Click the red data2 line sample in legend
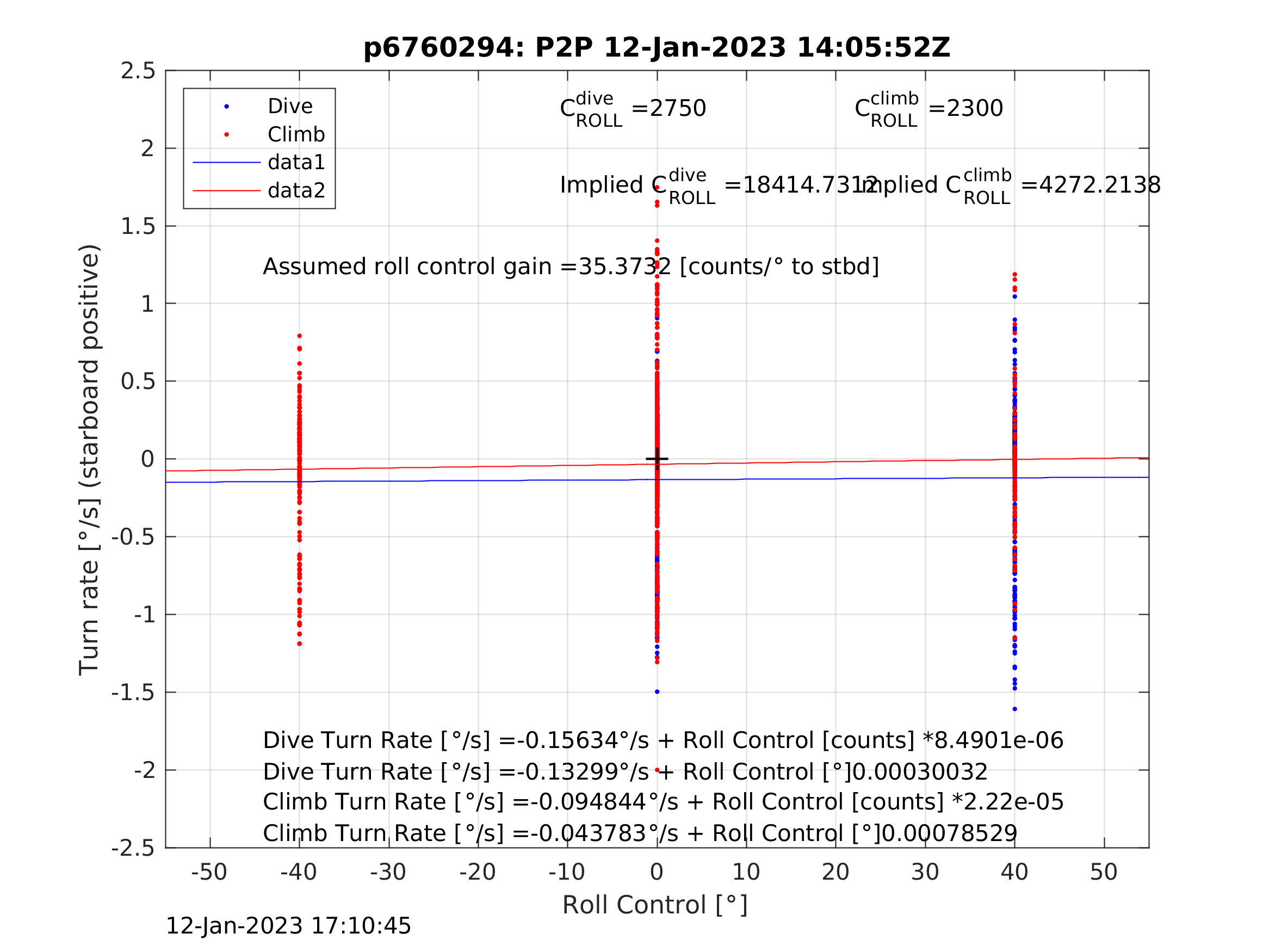This screenshot has width=1269, height=952. (x=227, y=190)
